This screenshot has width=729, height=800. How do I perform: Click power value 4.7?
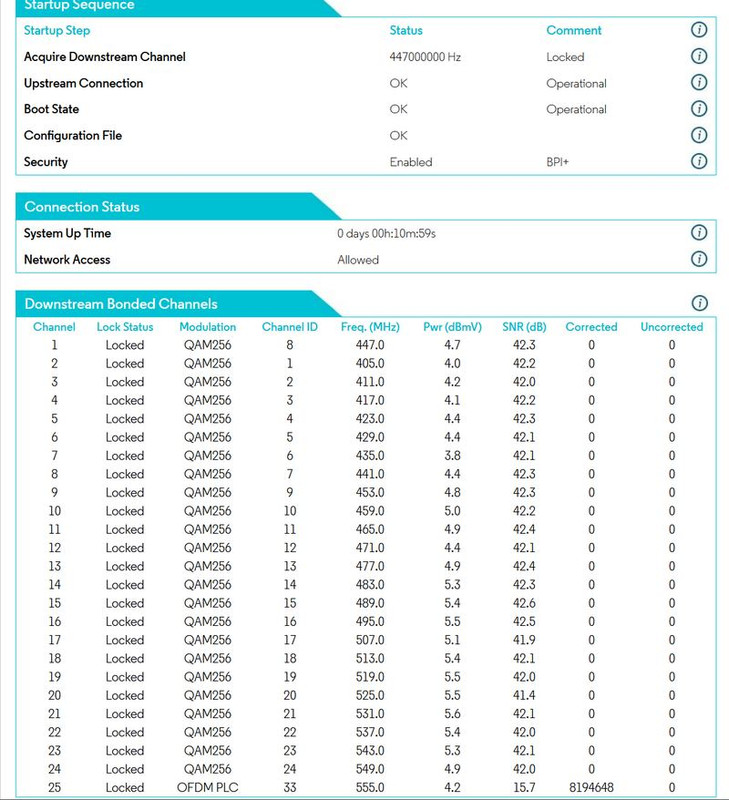click(x=453, y=345)
